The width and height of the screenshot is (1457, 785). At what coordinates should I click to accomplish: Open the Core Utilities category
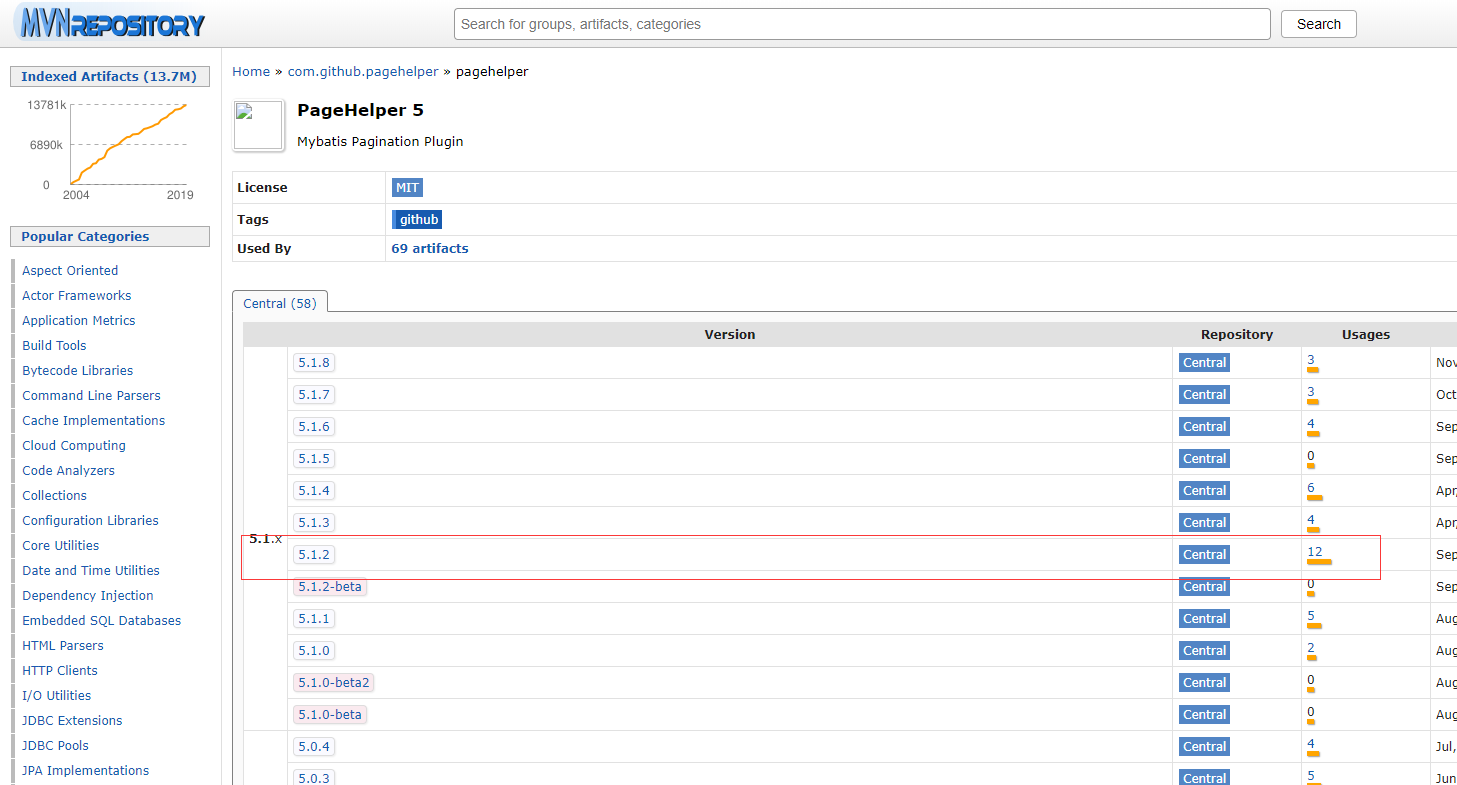61,545
